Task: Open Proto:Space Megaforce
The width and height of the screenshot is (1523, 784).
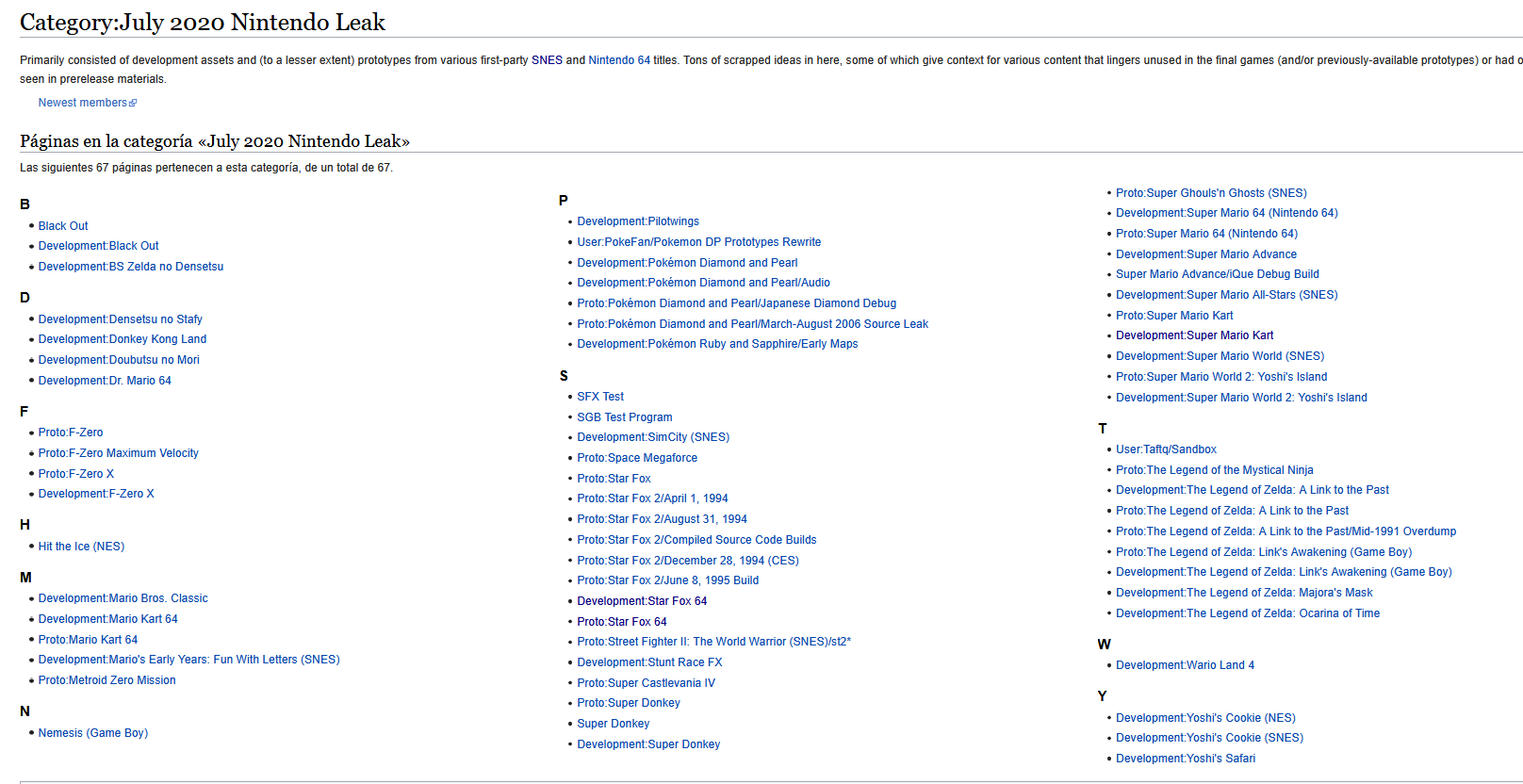Action: (x=637, y=458)
